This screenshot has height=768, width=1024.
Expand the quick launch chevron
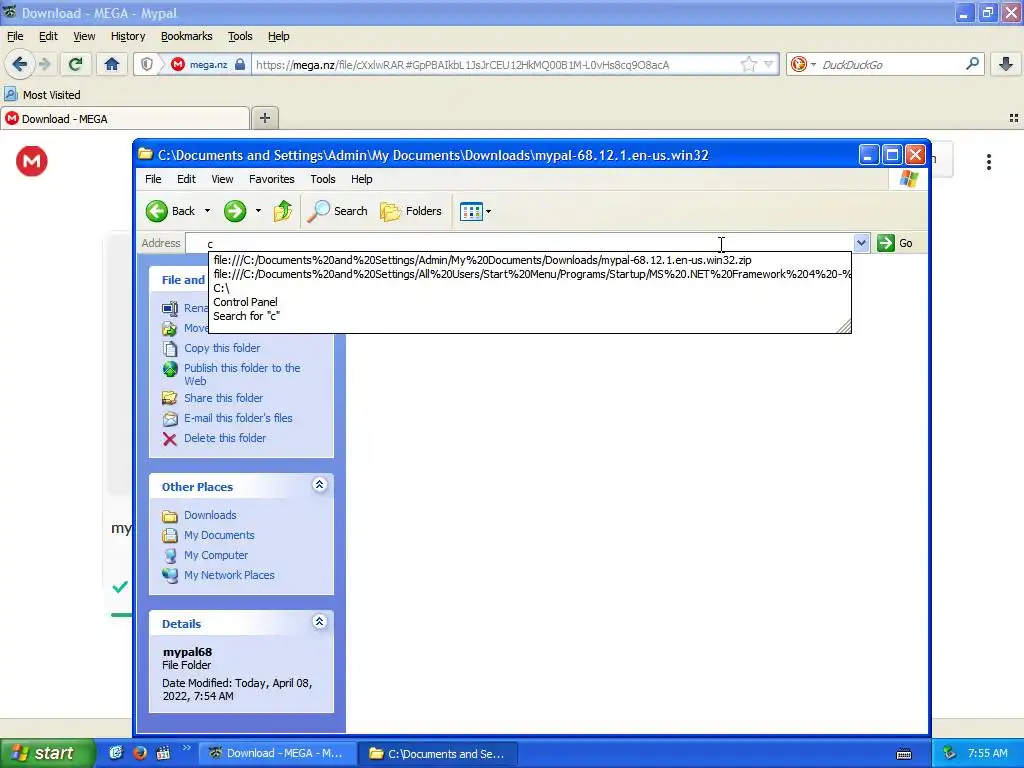pos(186,748)
